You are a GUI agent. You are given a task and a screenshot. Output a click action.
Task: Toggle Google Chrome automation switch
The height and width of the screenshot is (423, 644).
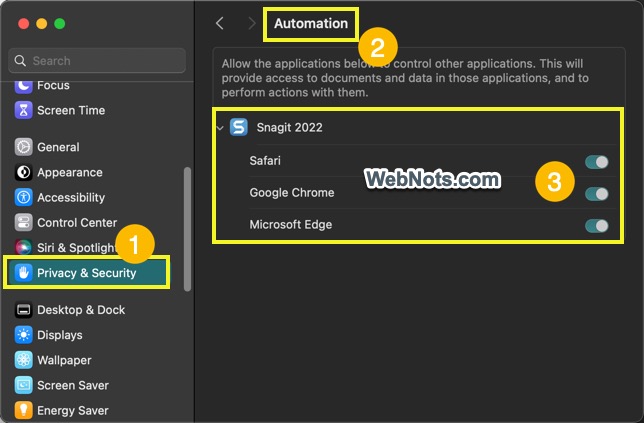click(x=597, y=194)
